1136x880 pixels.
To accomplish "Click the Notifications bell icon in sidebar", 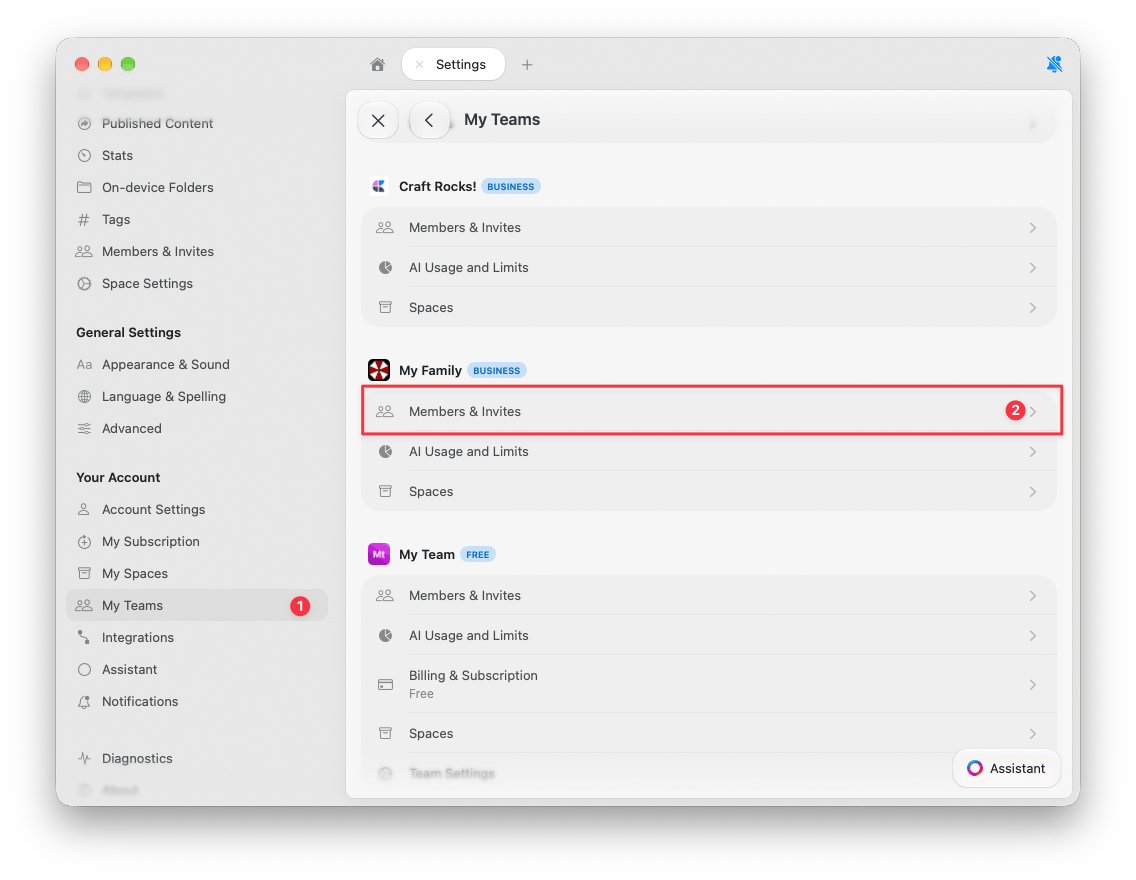I will click(x=84, y=701).
